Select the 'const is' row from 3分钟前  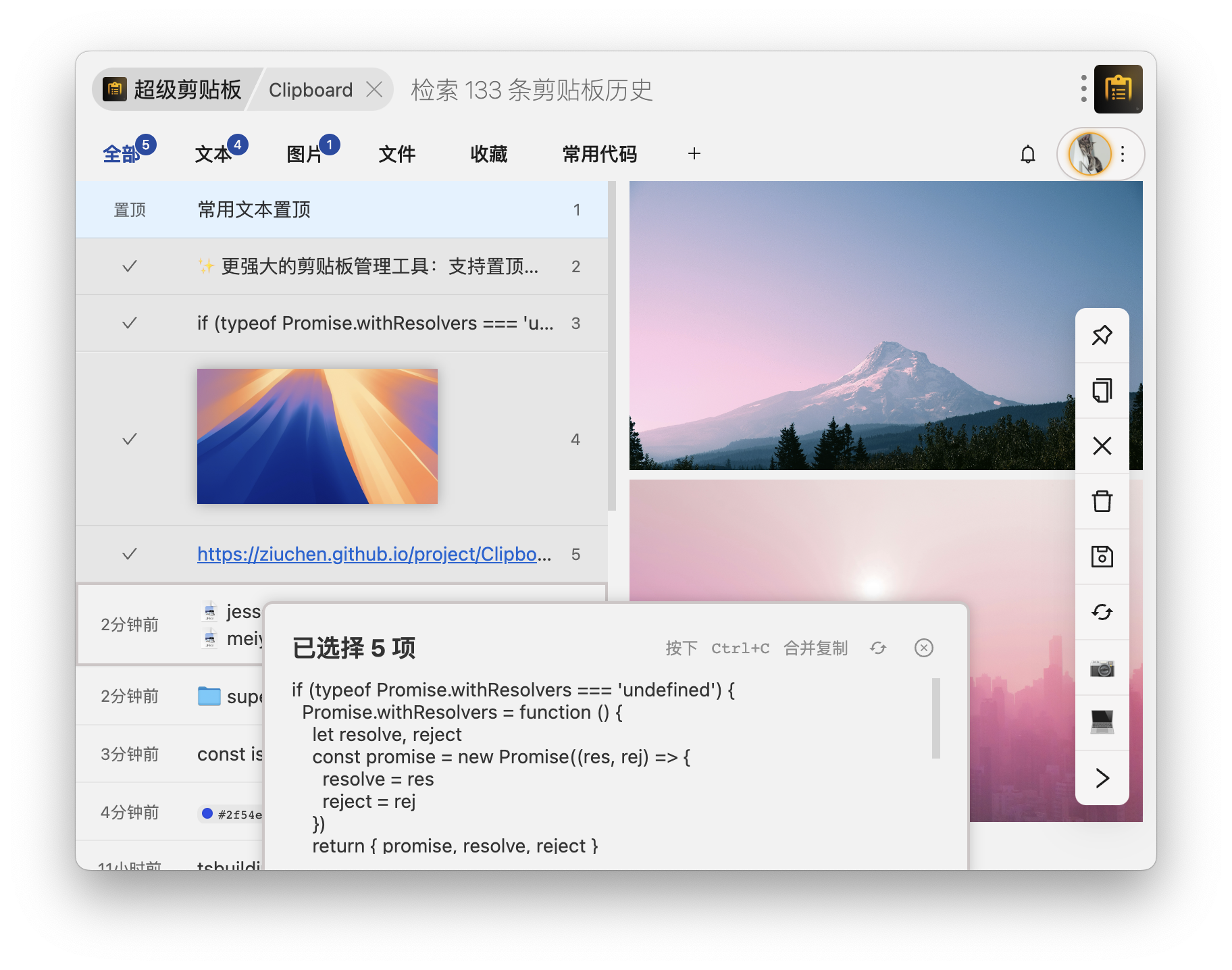[170, 754]
